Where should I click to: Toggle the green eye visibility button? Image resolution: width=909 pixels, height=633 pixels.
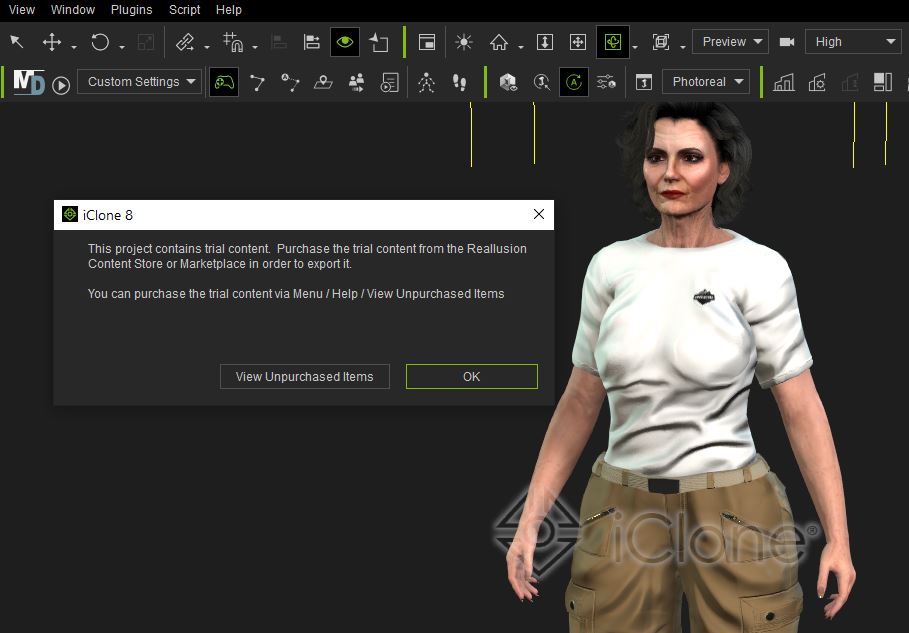point(345,42)
